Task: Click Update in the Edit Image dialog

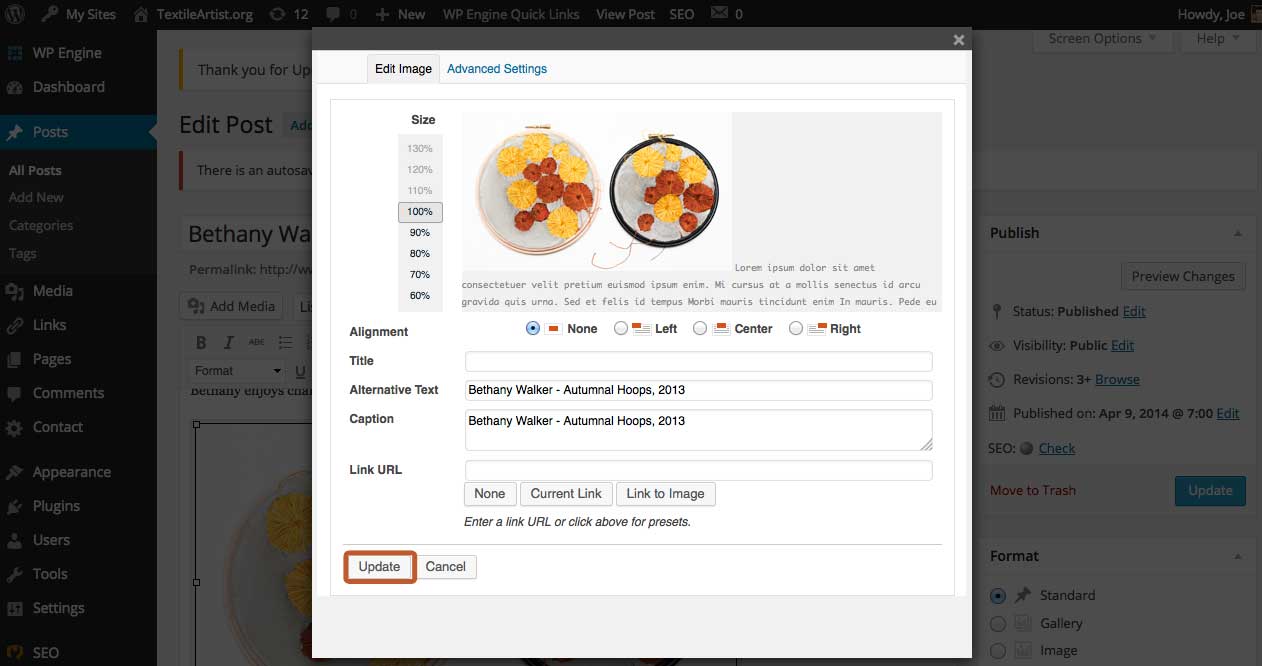Action: [x=379, y=566]
